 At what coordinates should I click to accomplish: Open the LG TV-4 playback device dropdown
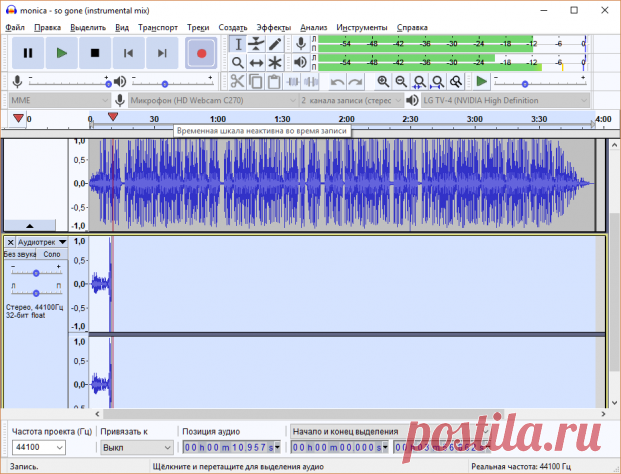tap(505, 101)
